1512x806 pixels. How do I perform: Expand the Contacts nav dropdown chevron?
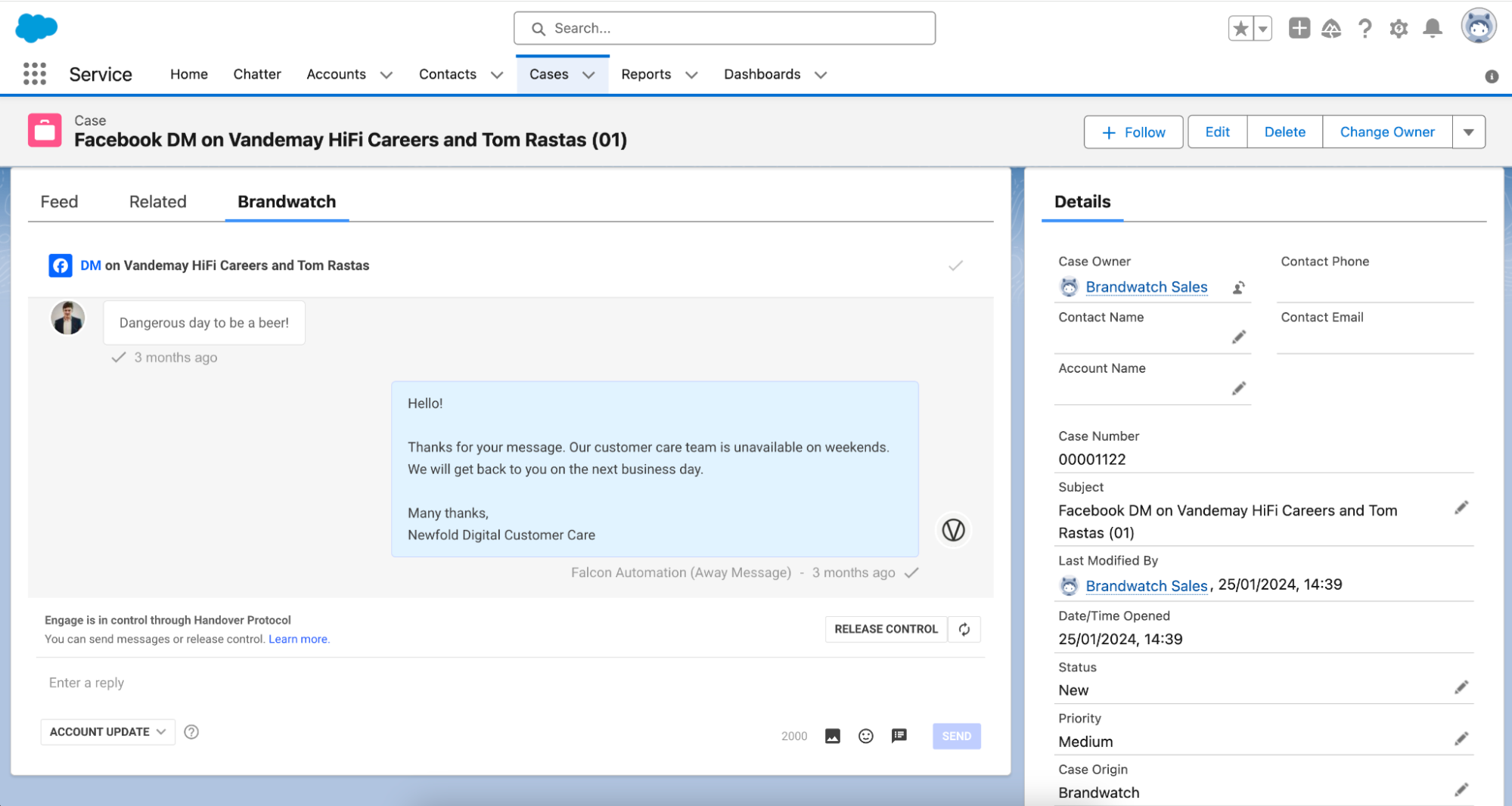click(x=497, y=75)
